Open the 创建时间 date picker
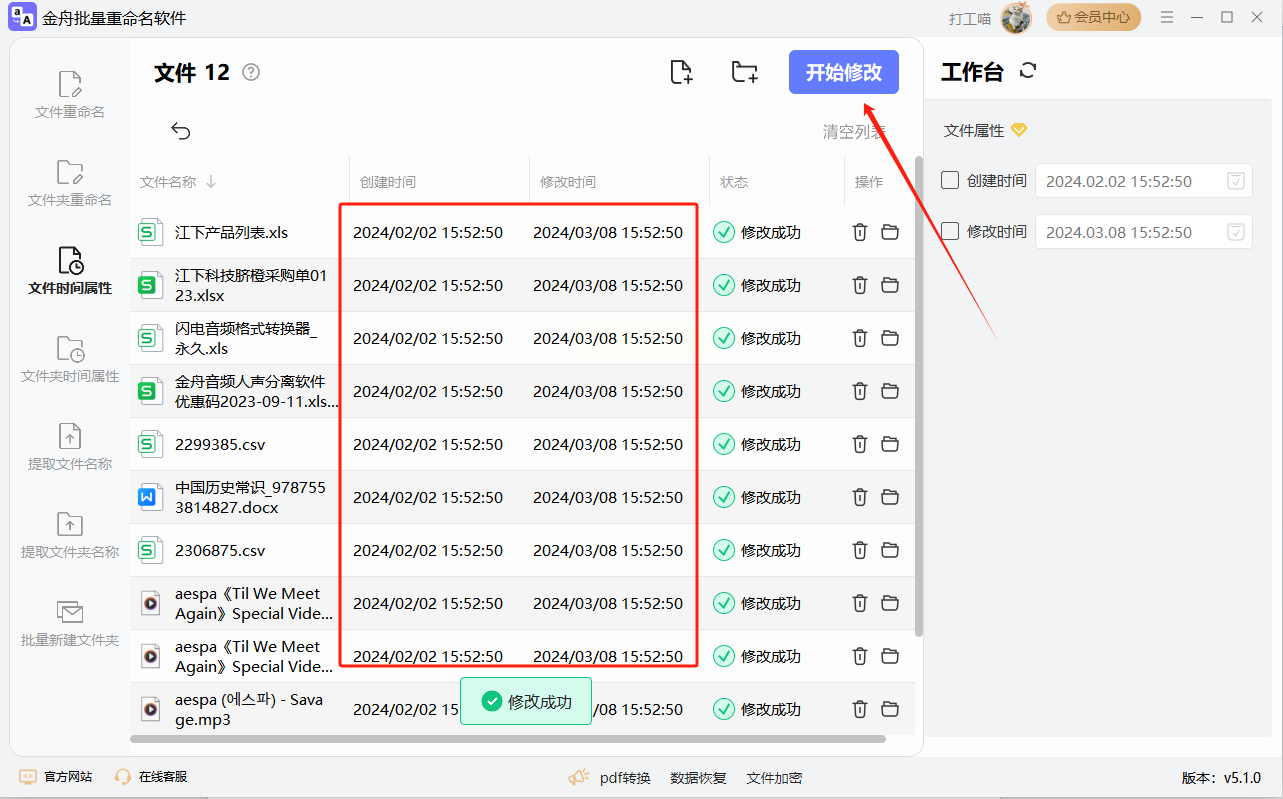Image resolution: width=1283 pixels, height=799 pixels. [1236, 181]
